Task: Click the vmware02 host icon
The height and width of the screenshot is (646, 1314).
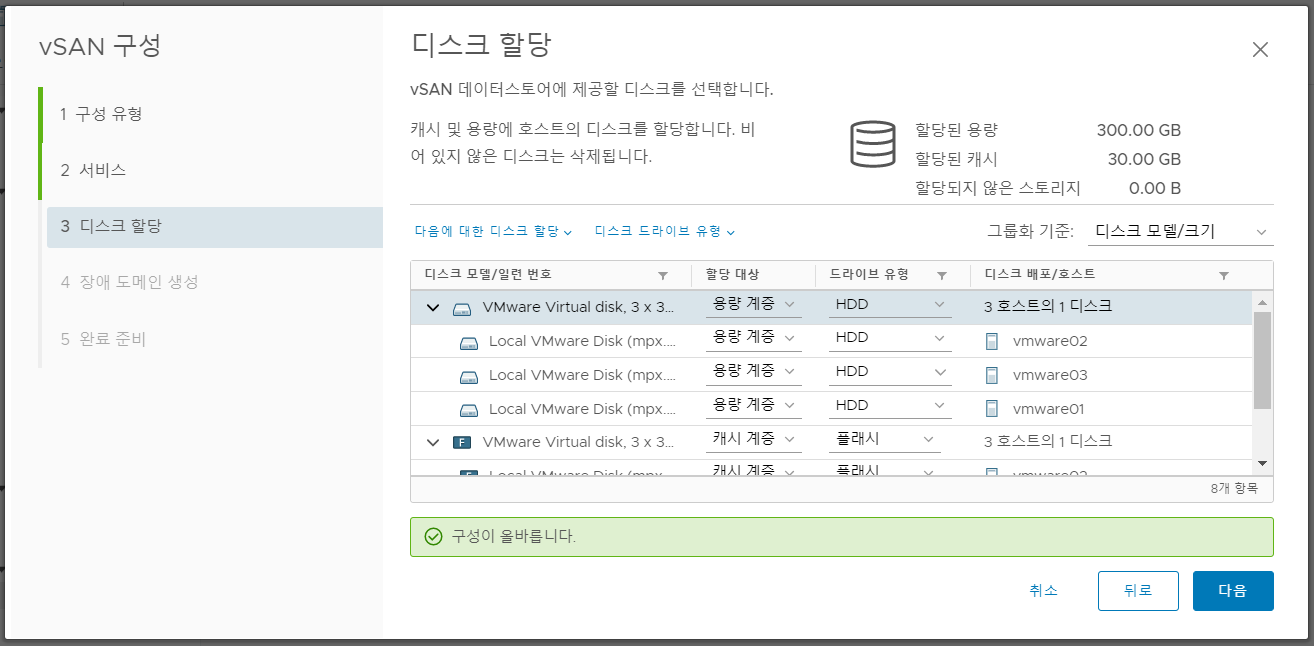Action: tap(991, 341)
